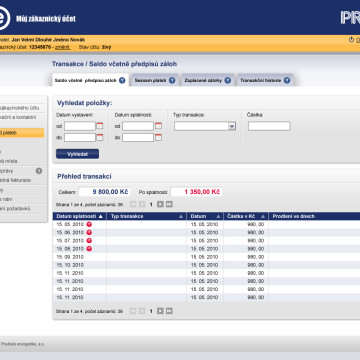360x360 pixels.
Task: Click the Celkem total '9 800,00 Kč'
Action: pos(110,192)
